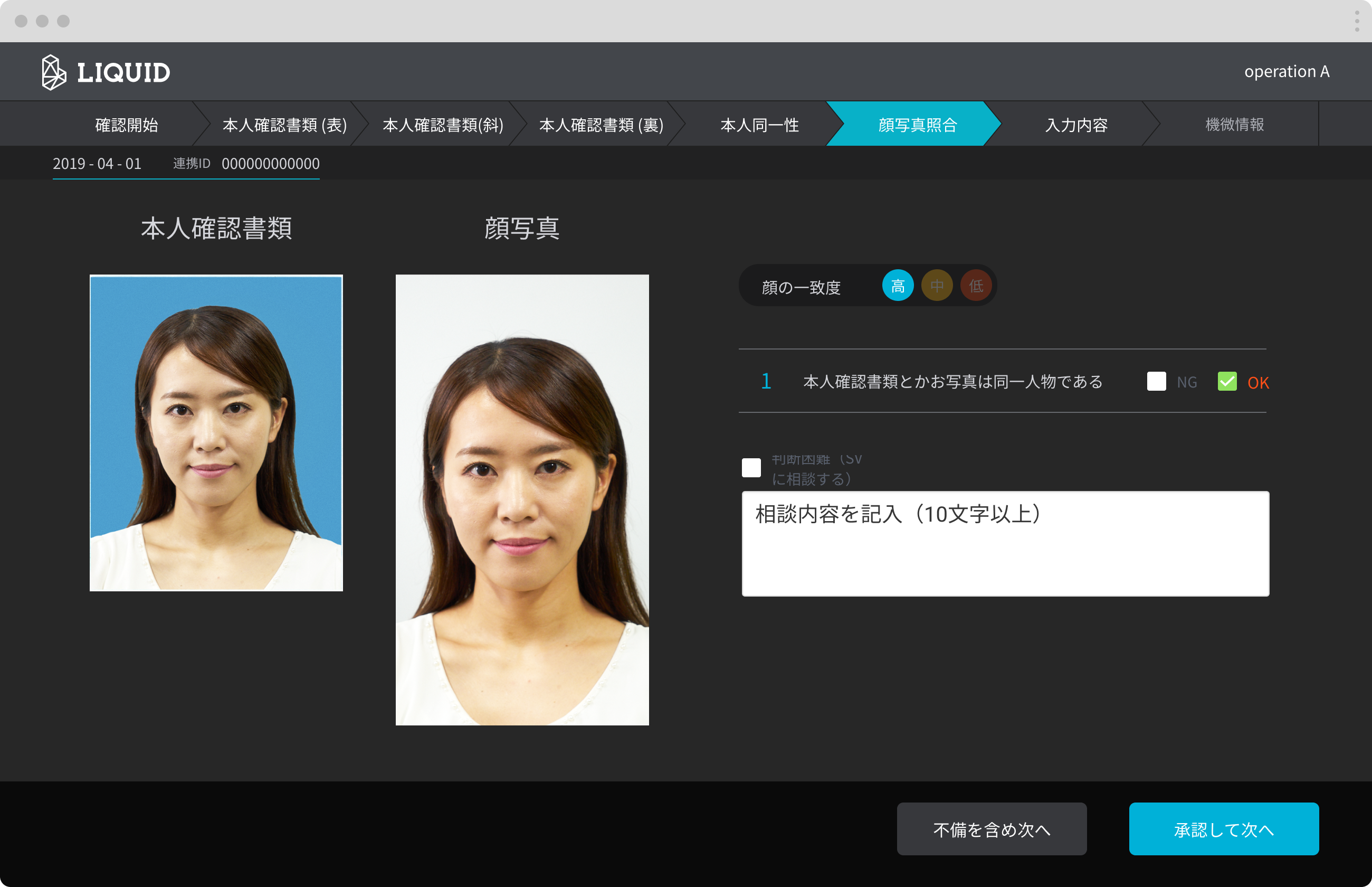
Task: Click the 顔の一致度 label
Action: click(801, 287)
